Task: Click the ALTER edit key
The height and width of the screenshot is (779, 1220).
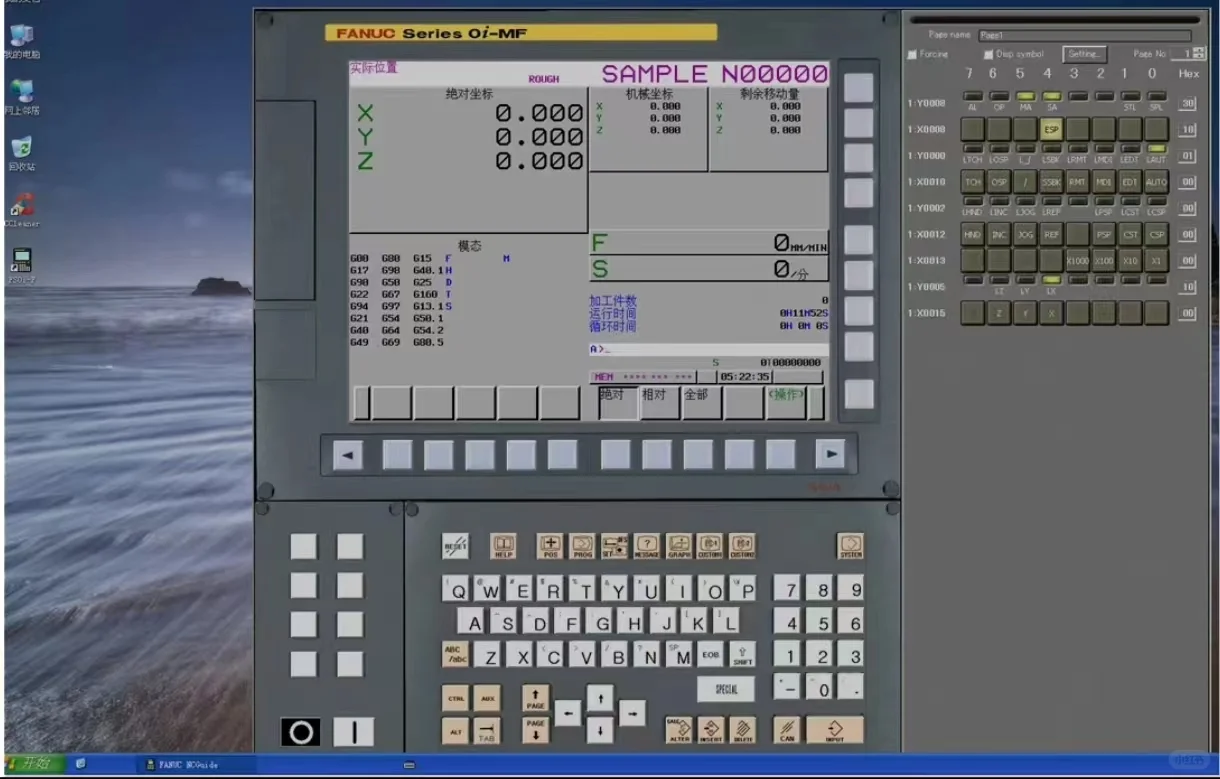Action: point(679,730)
